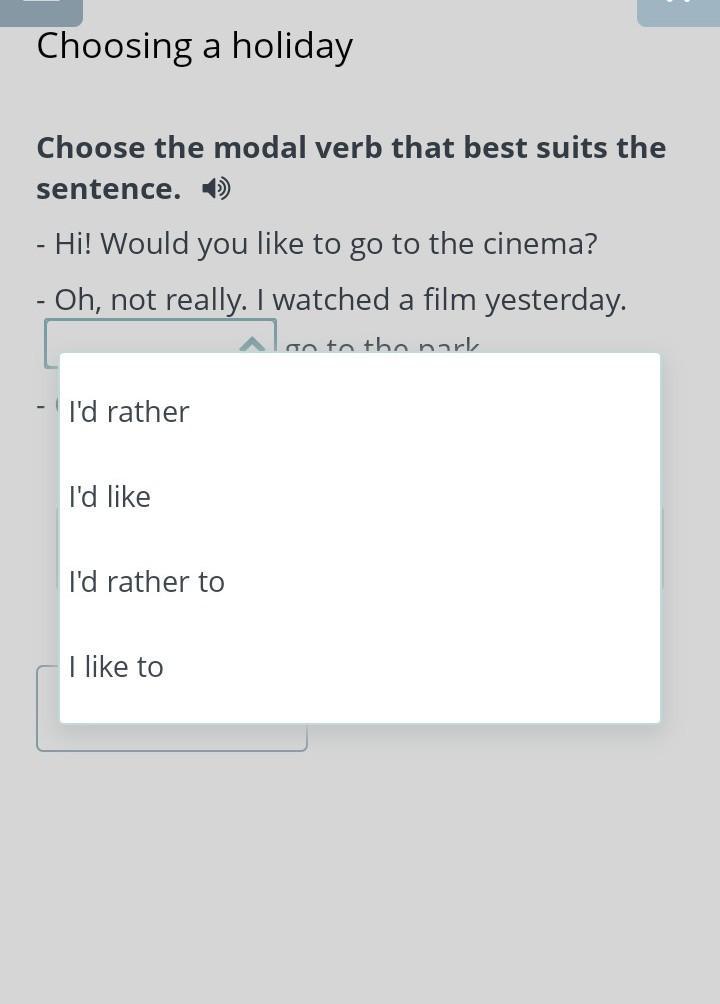Click the "Oh, not really" reply line
720x1004 pixels.
point(331,300)
